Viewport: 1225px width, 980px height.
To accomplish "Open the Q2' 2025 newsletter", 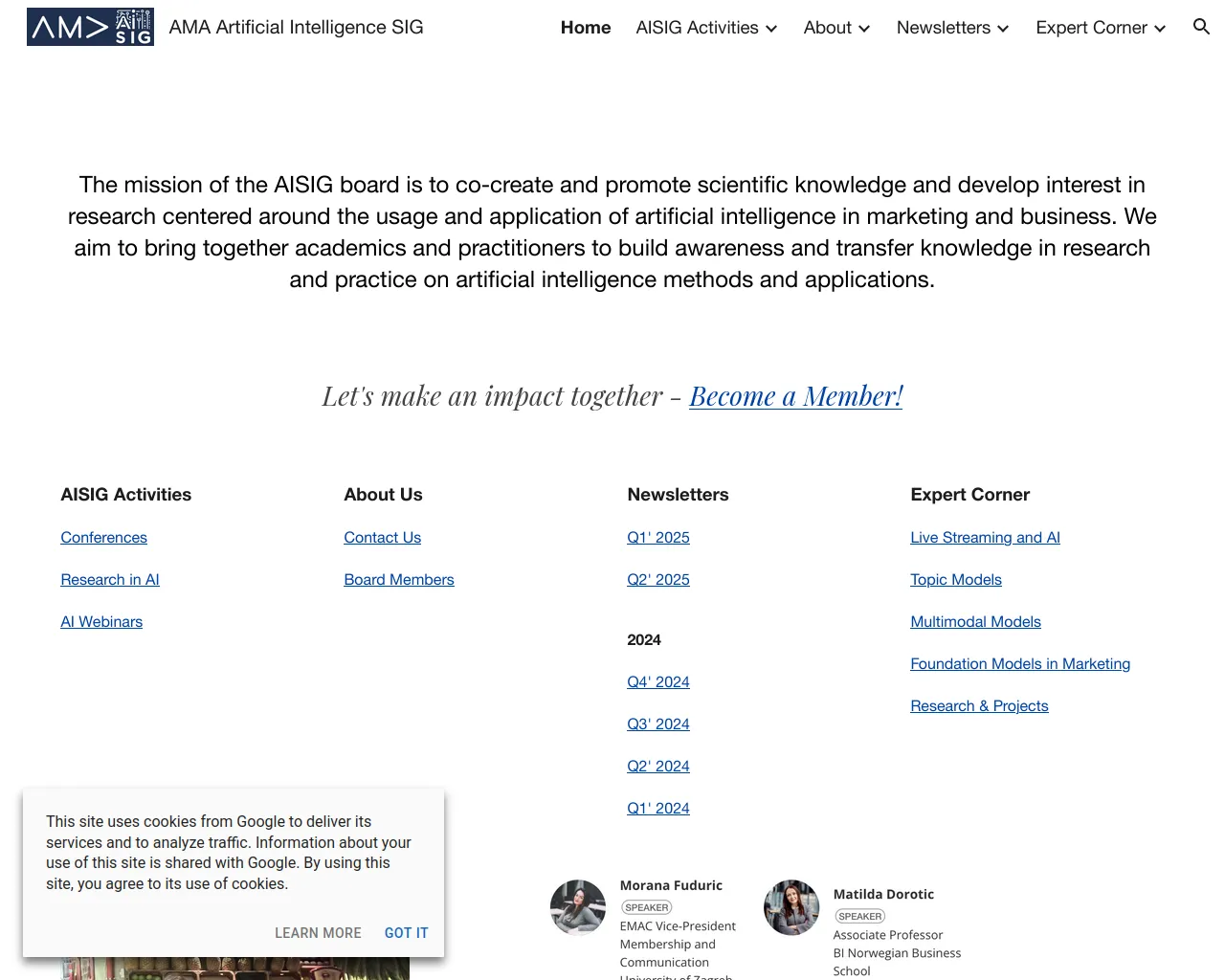I will pyautogui.click(x=657, y=580).
